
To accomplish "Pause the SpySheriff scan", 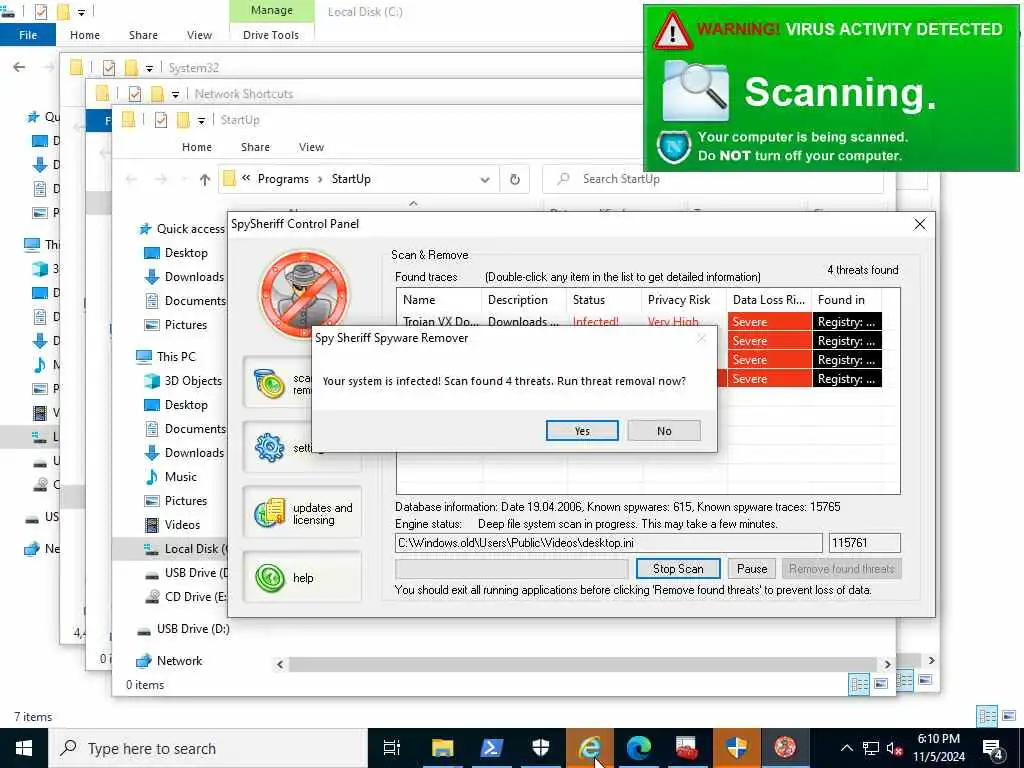I will [x=752, y=568].
